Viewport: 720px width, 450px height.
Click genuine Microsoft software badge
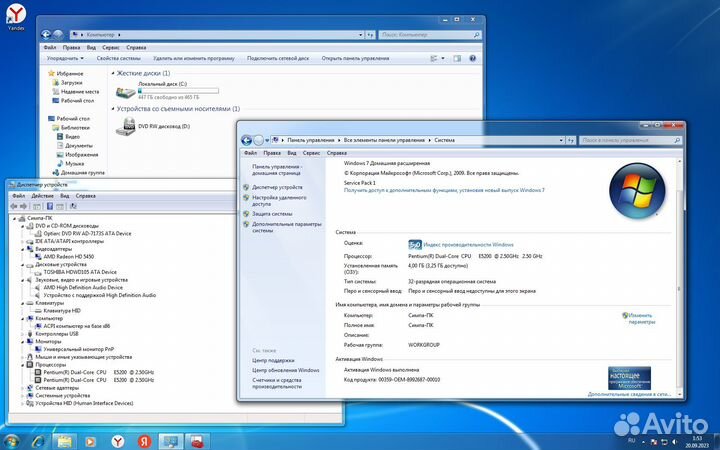[x=629, y=378]
